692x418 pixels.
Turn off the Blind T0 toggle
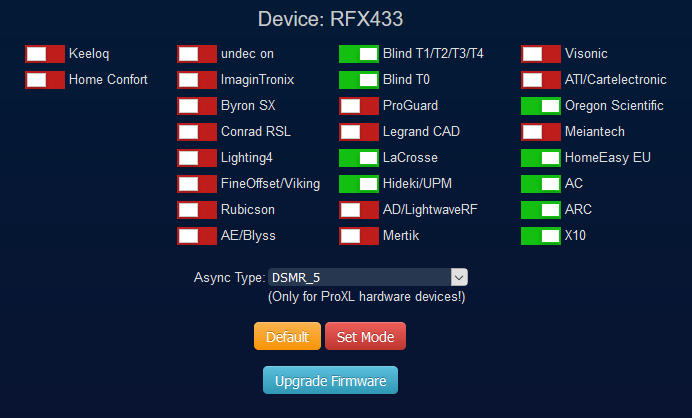[359, 80]
